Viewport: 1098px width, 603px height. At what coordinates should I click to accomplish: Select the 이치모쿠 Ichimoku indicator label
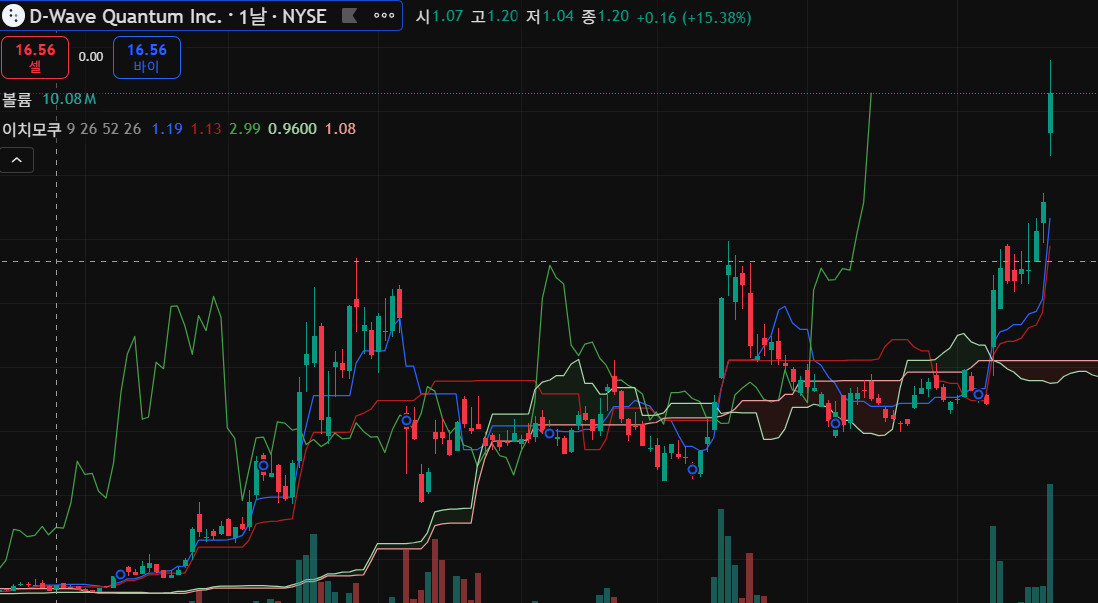pos(31,129)
